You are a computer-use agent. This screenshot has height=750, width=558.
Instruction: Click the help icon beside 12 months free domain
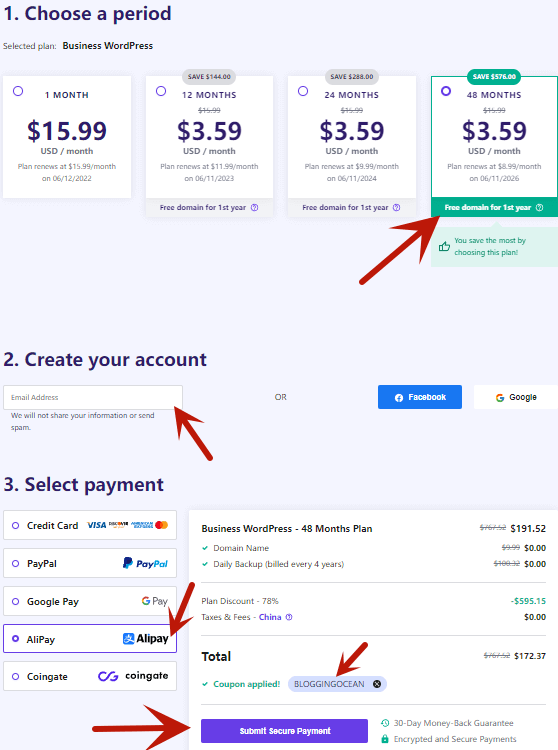click(255, 208)
